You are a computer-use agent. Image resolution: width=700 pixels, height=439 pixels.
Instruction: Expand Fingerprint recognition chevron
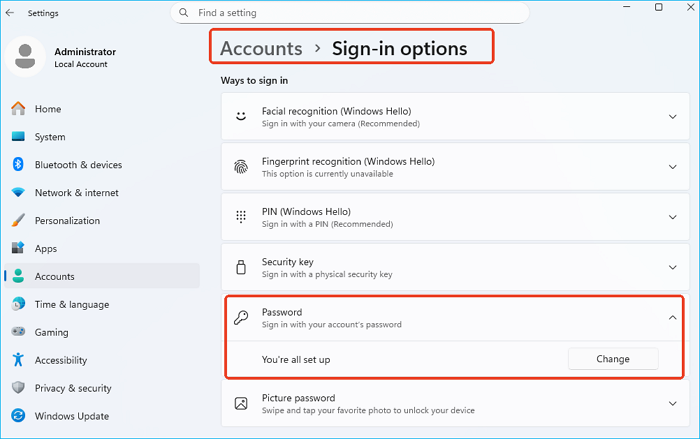click(672, 167)
